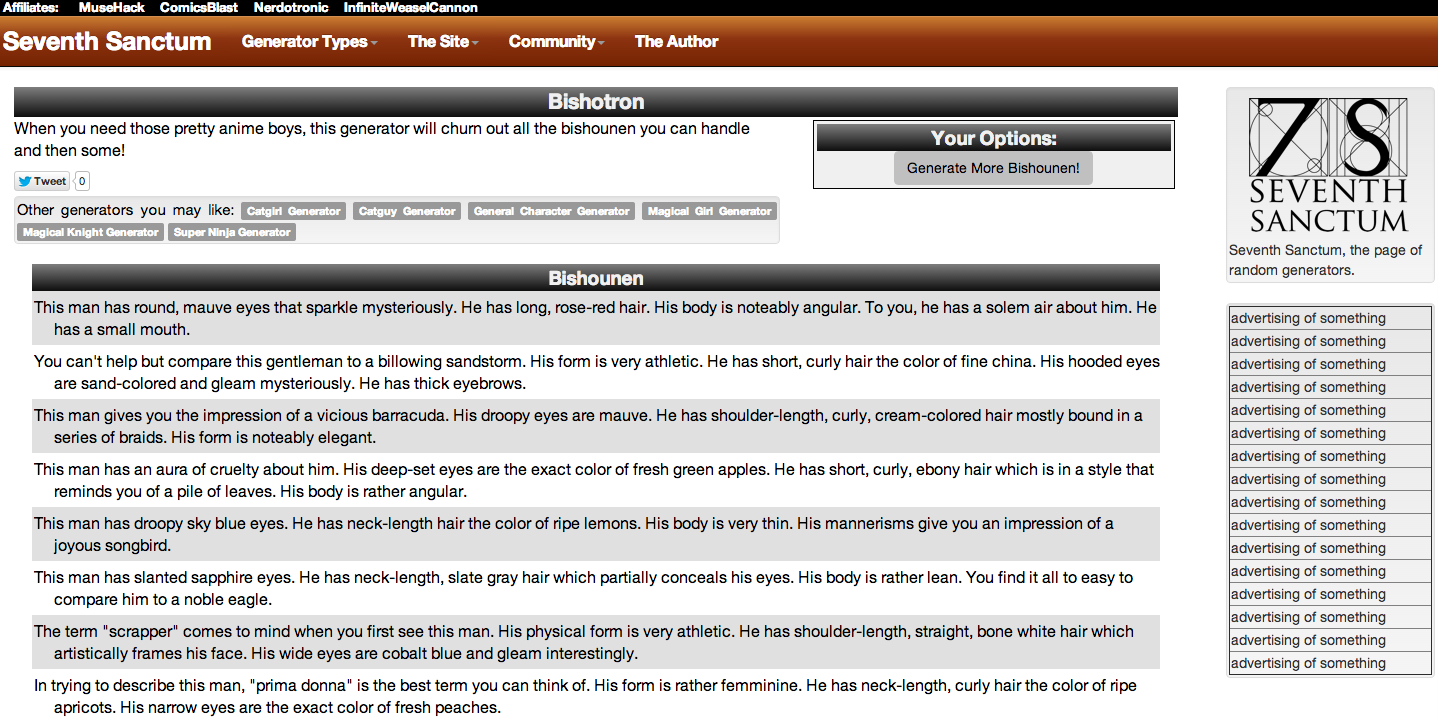Click the Affiliates label

[31, 7]
